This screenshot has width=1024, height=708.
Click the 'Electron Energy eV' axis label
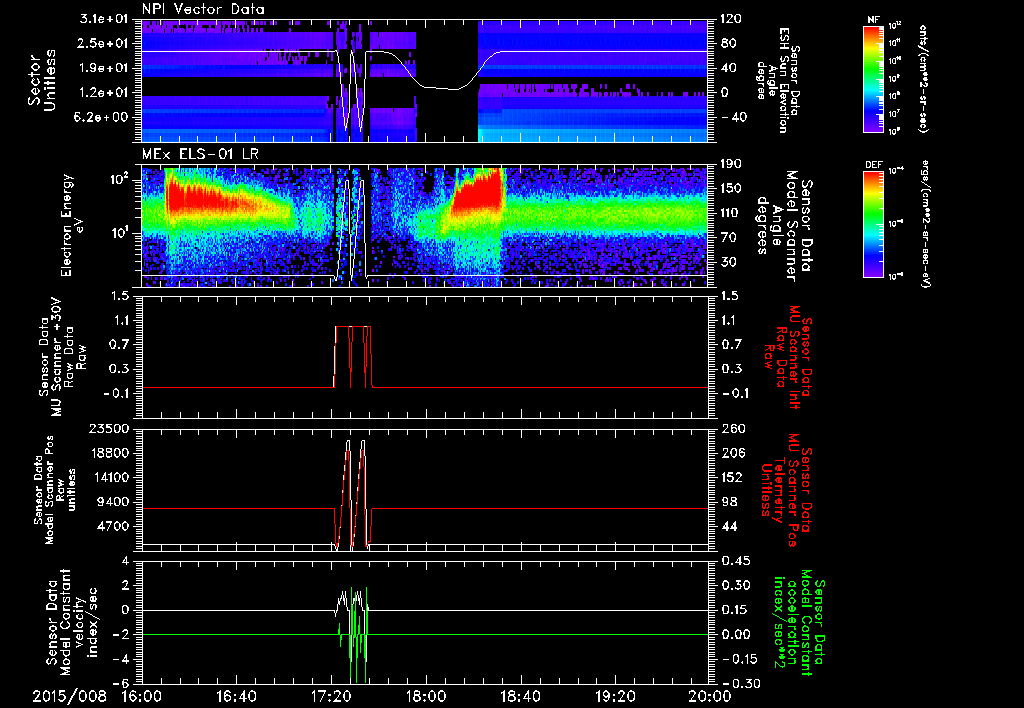(x=75, y=225)
